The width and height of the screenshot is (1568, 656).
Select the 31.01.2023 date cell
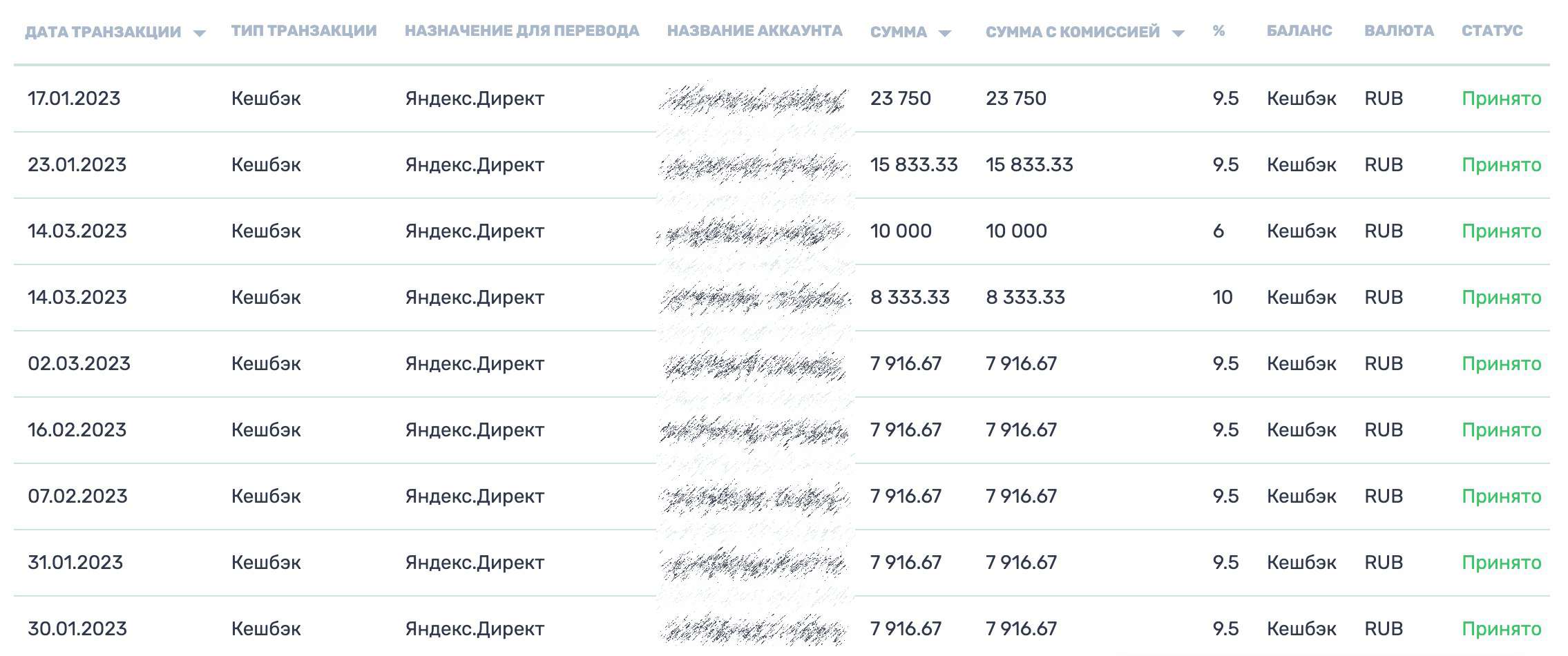coord(75,563)
